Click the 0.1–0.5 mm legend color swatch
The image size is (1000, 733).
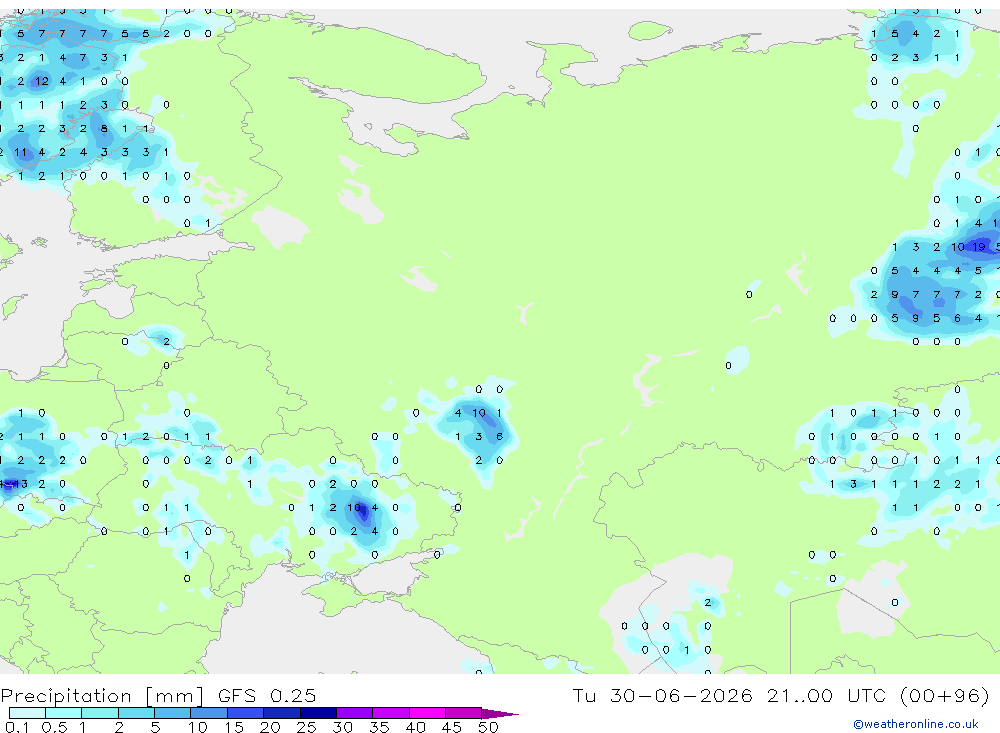point(27,713)
